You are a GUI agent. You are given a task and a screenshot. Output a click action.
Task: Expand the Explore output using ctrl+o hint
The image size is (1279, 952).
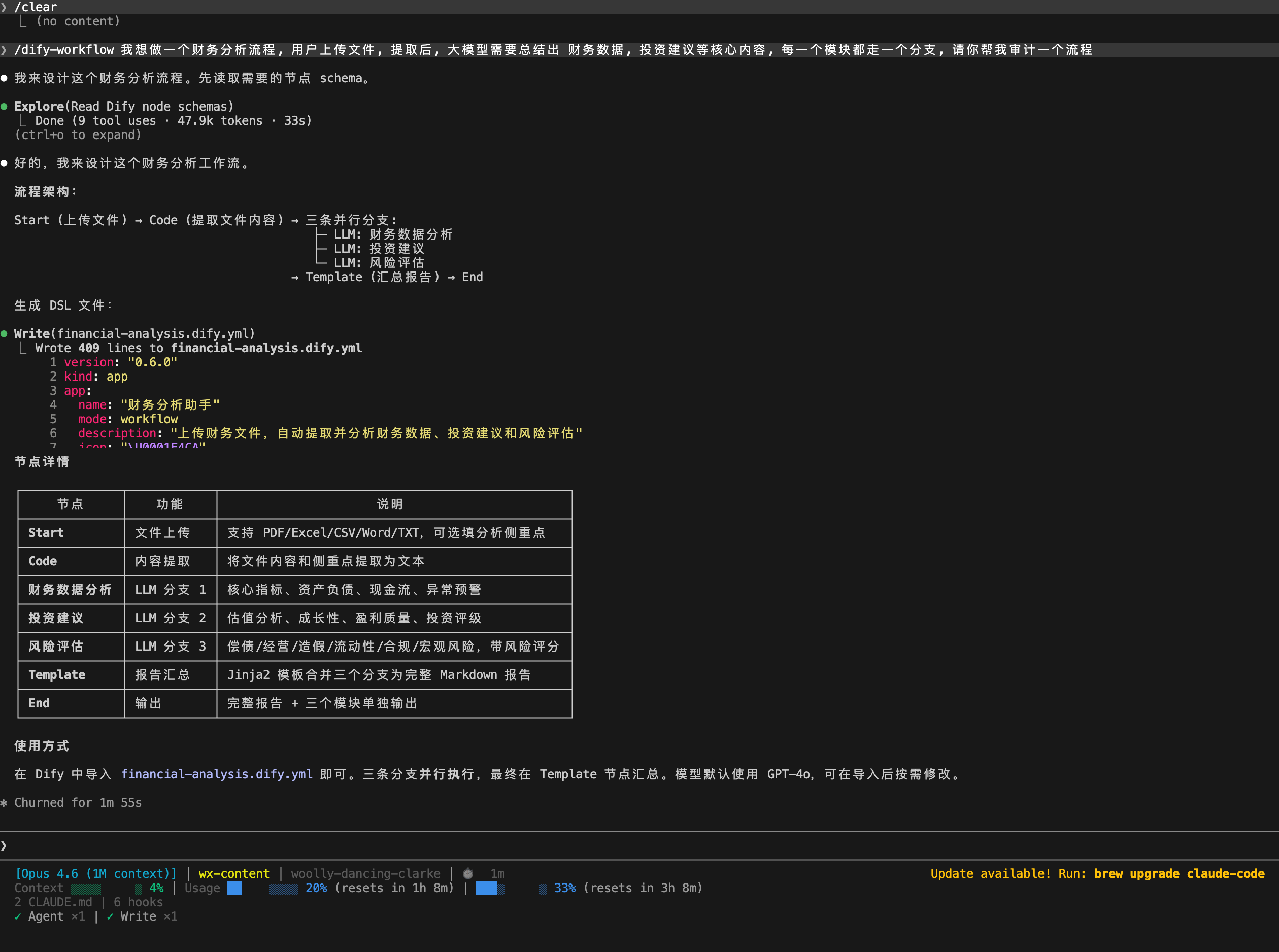coord(78,135)
